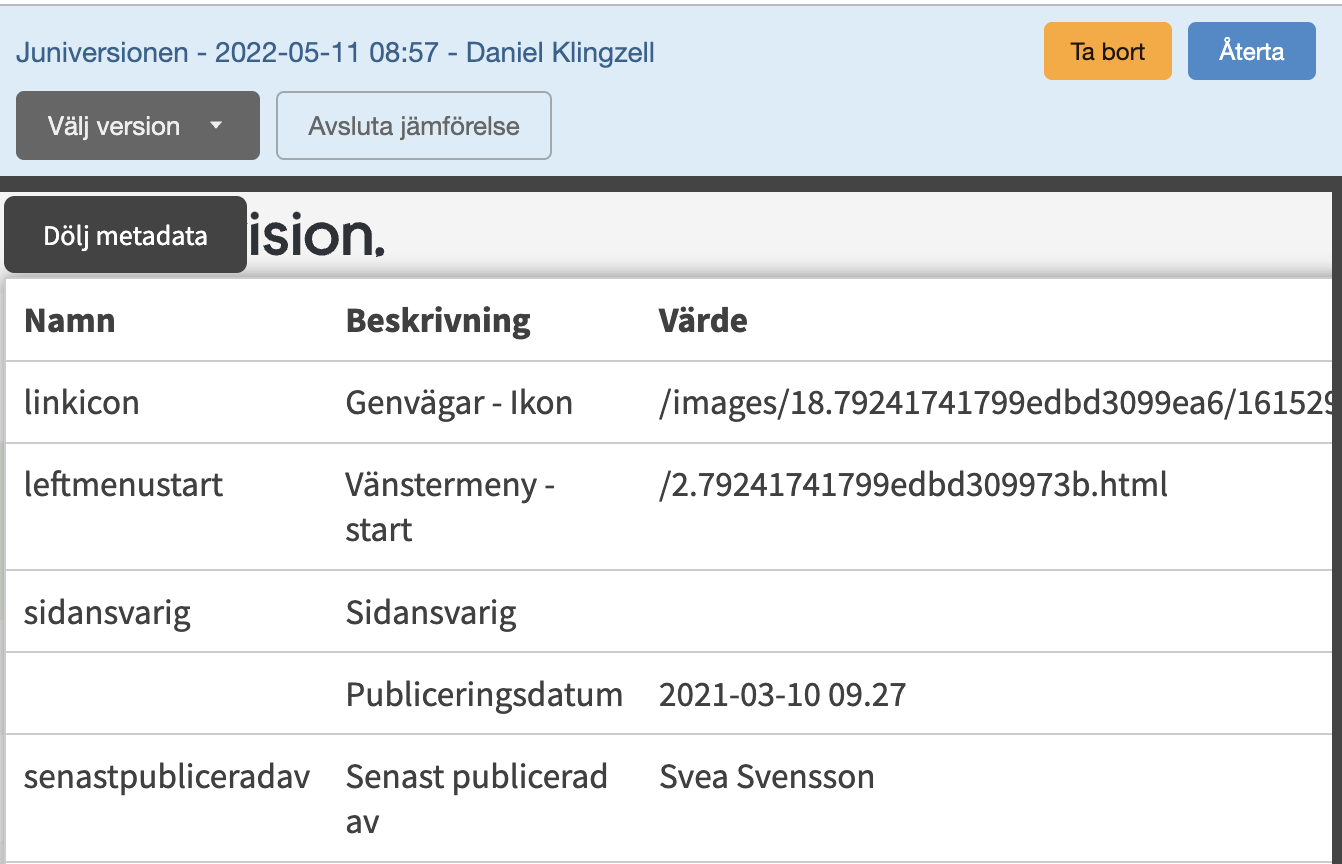
Task: Select the linkicon row name
Action: (x=82, y=402)
